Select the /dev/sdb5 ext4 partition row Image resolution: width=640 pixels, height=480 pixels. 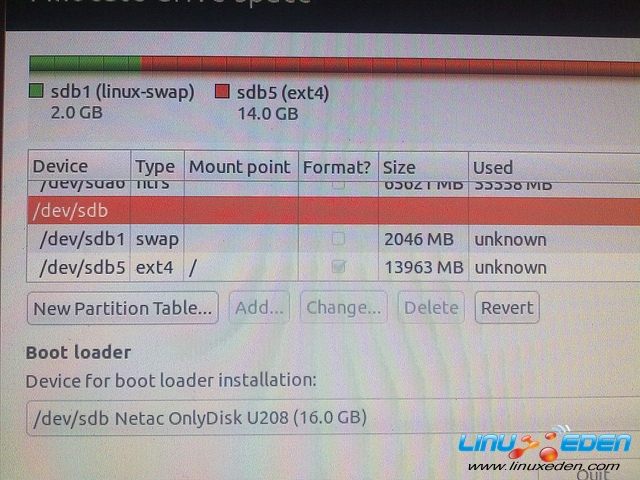[x=333, y=267]
